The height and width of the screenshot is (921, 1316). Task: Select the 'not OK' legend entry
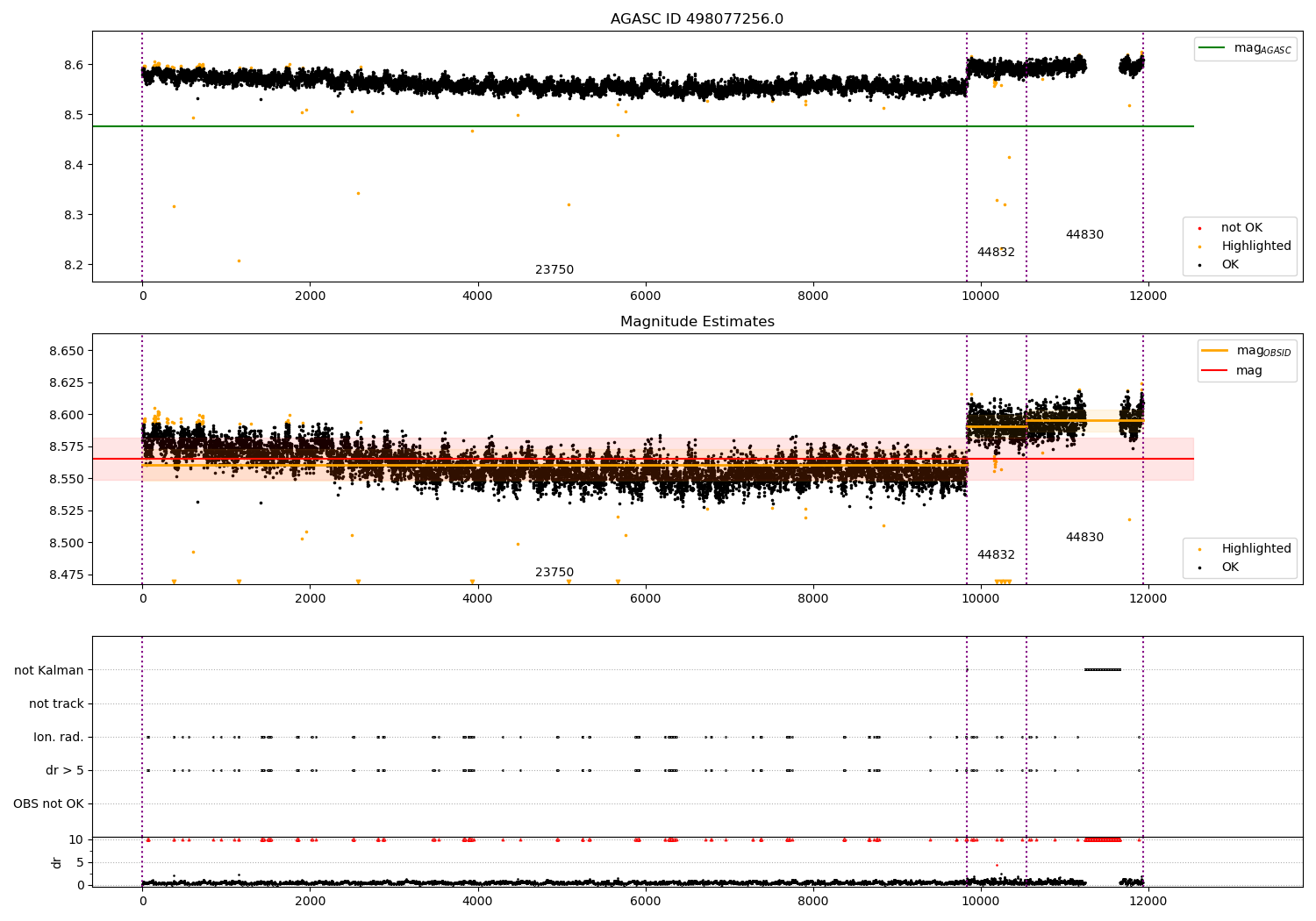coord(1241,228)
